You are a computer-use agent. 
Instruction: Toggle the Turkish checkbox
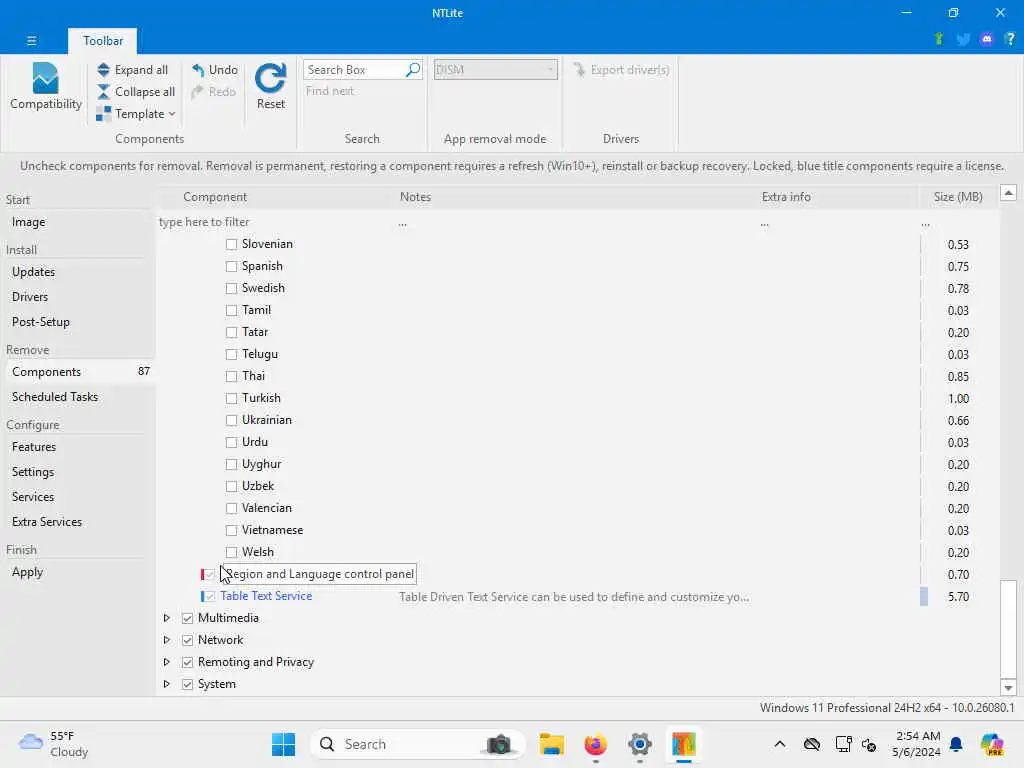pos(231,398)
